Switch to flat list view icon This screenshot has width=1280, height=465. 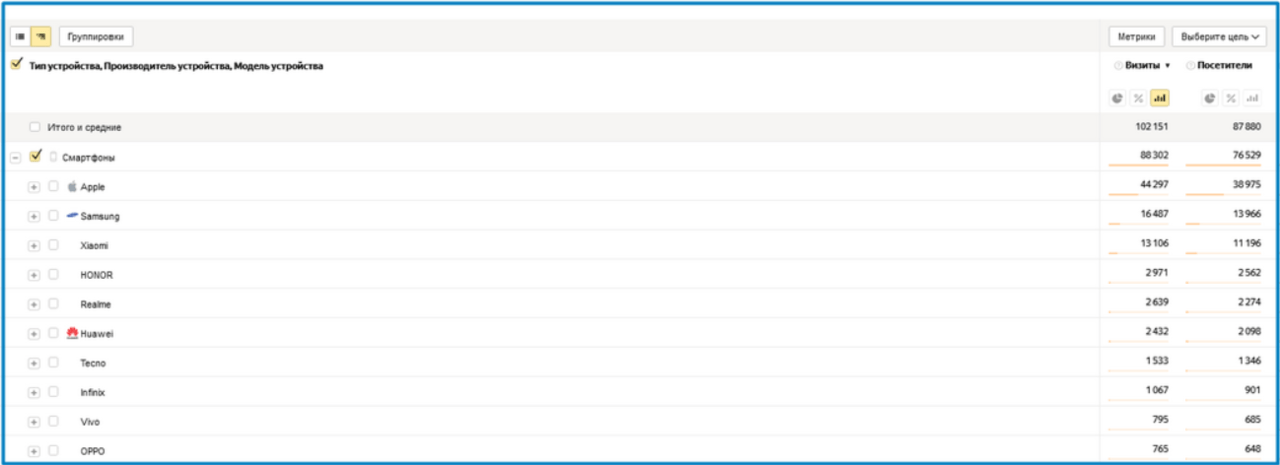[x=20, y=37]
